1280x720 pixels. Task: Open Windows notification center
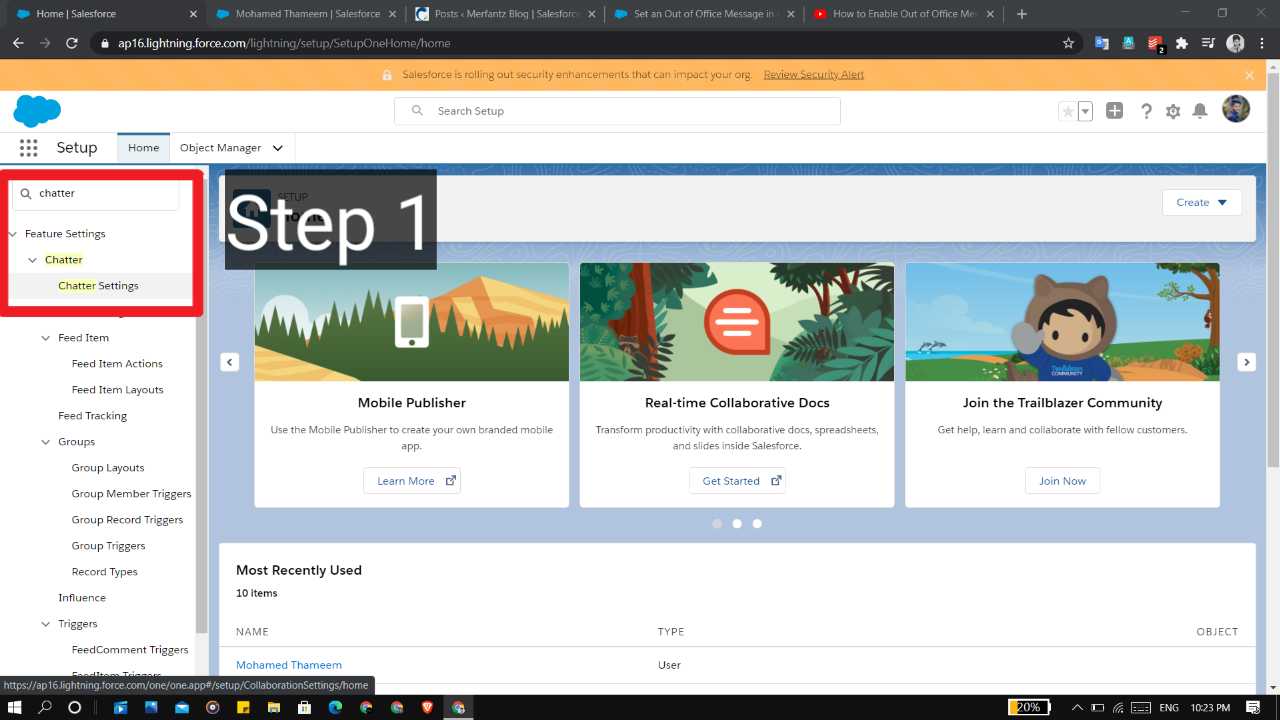pos(1253,707)
